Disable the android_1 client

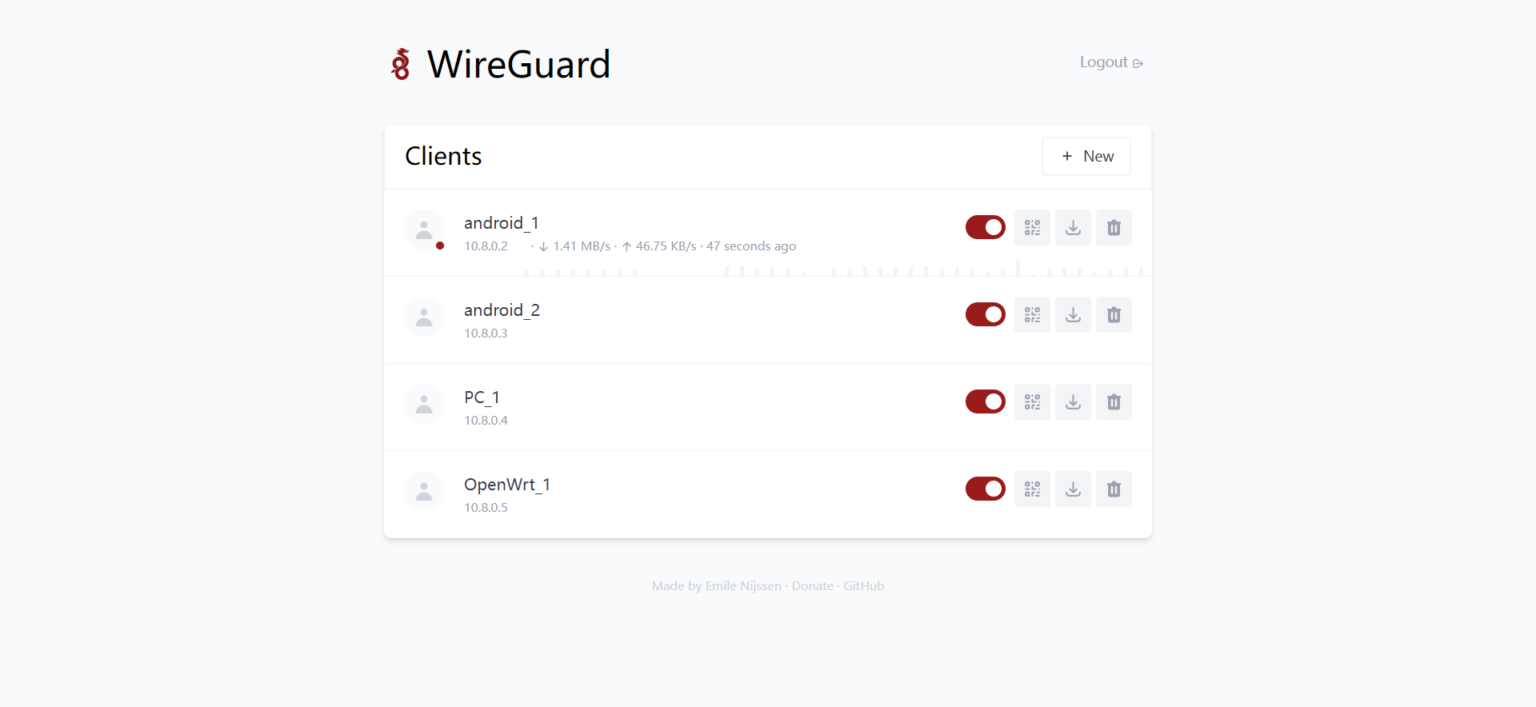(x=985, y=227)
